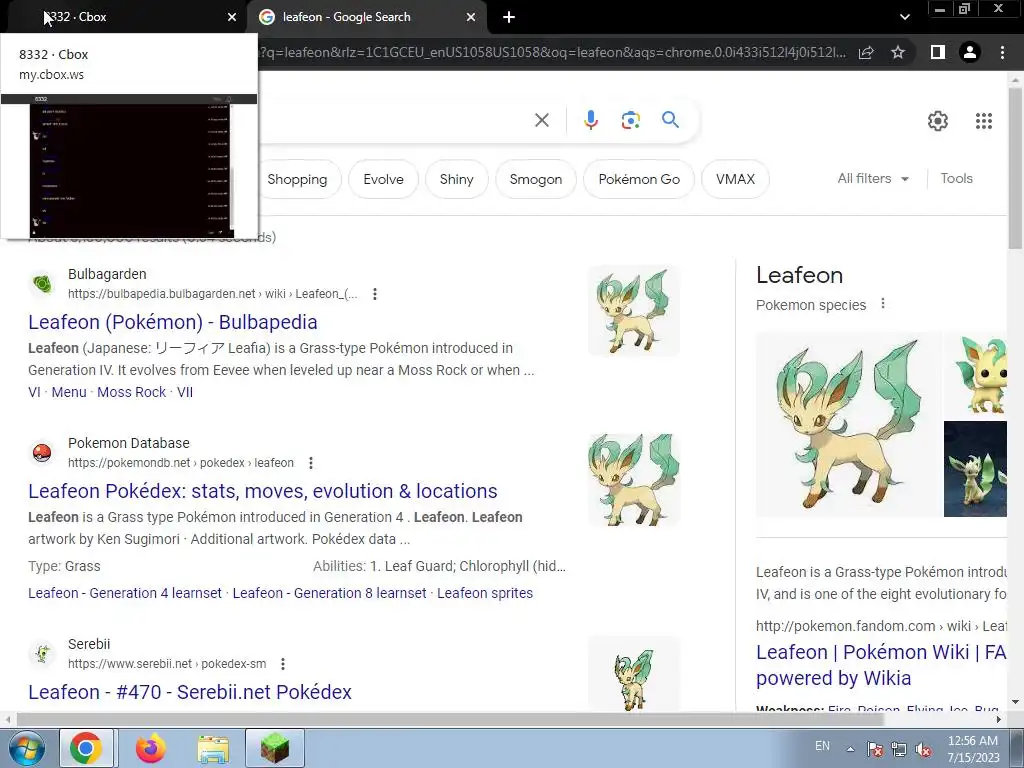This screenshot has width=1024, height=768.
Task: Open Google quick settings gear
Action: [x=938, y=121]
